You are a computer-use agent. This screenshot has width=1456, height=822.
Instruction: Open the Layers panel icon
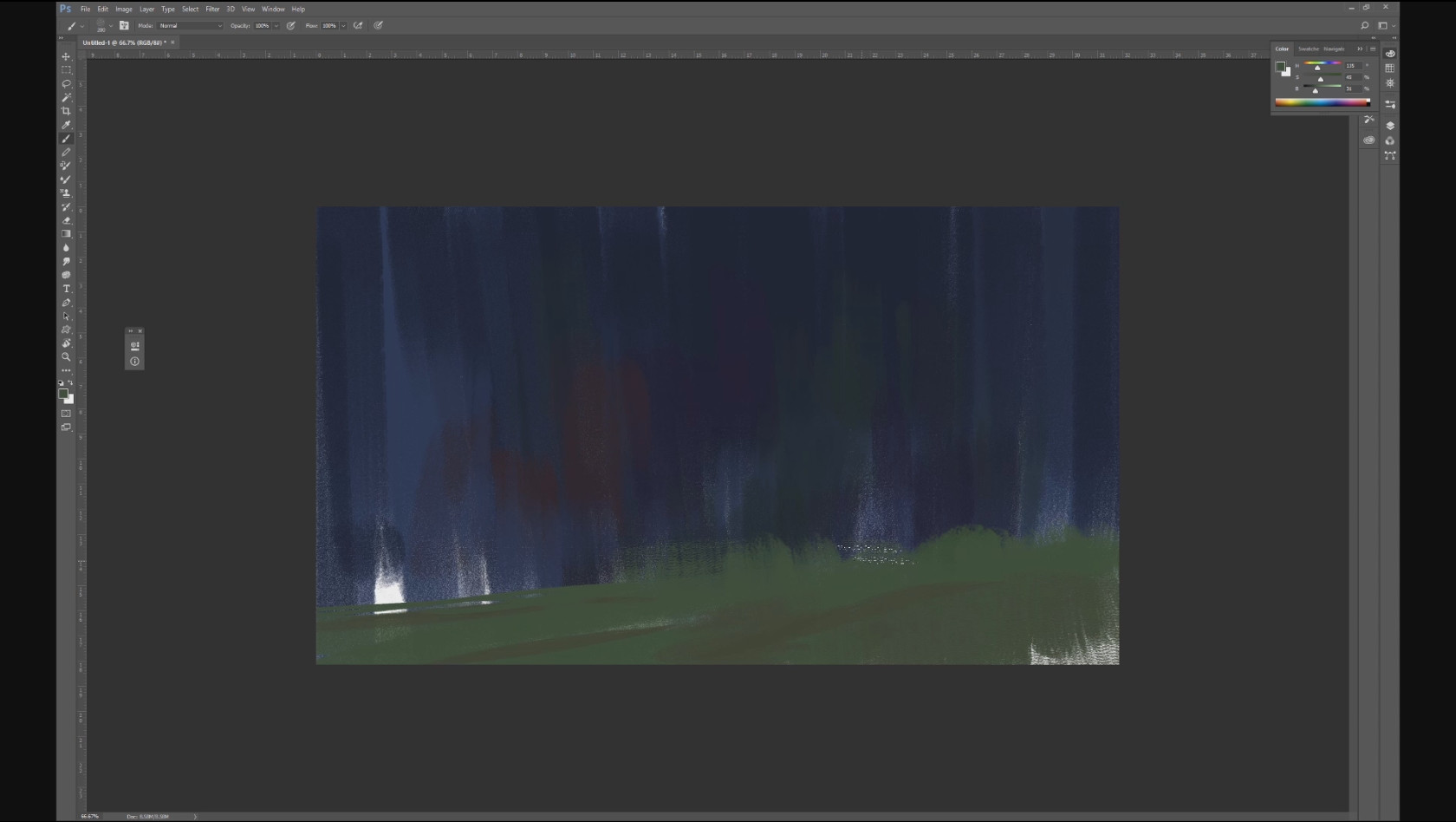1390,126
